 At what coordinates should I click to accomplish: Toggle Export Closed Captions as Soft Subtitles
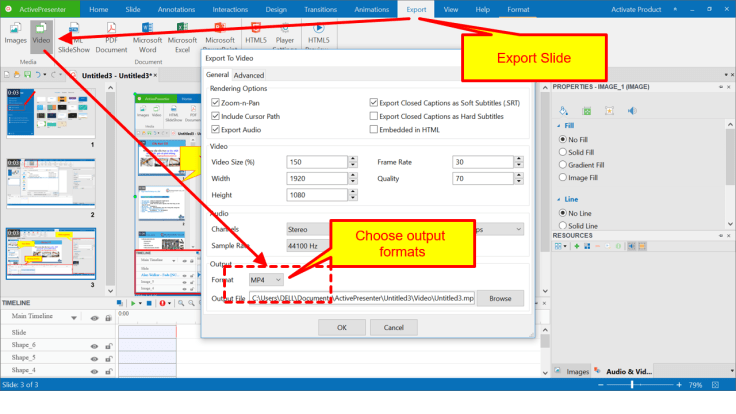(374, 102)
